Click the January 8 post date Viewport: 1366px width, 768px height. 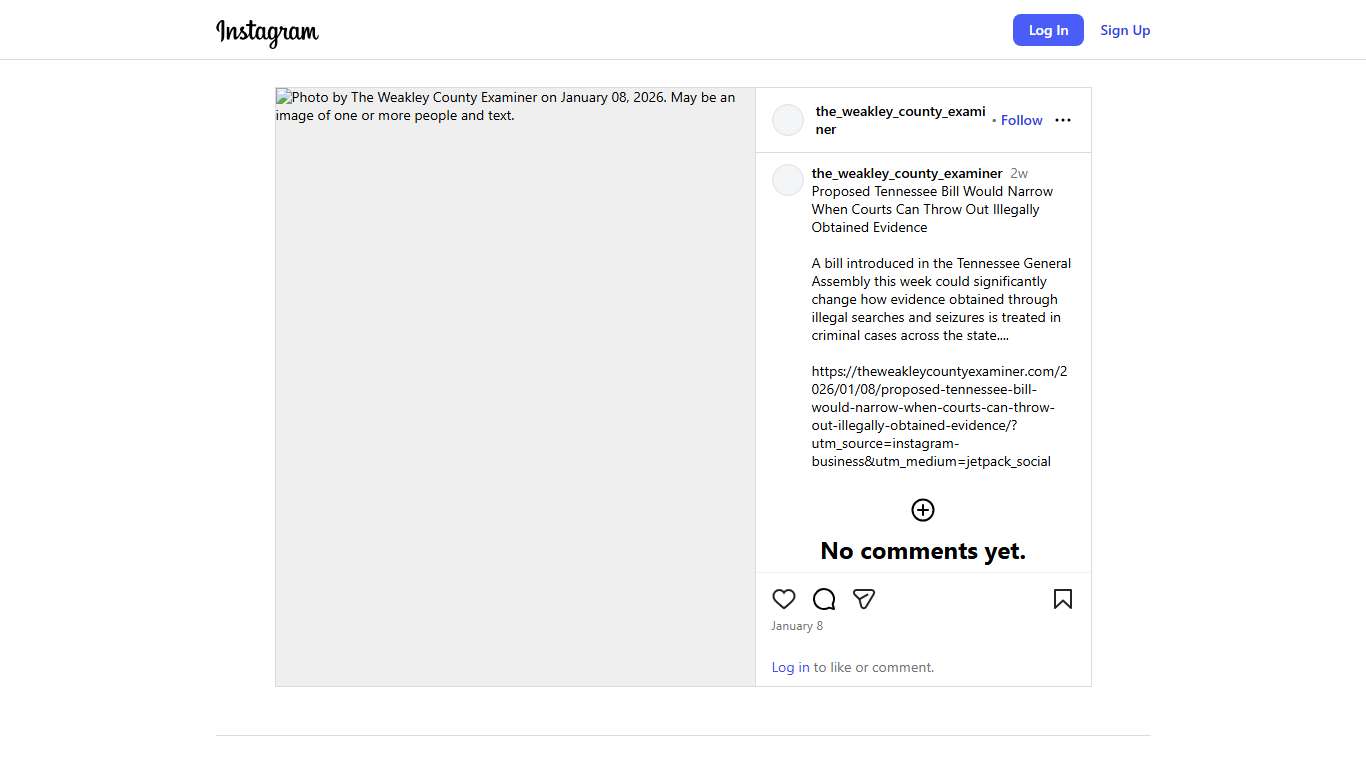797,626
